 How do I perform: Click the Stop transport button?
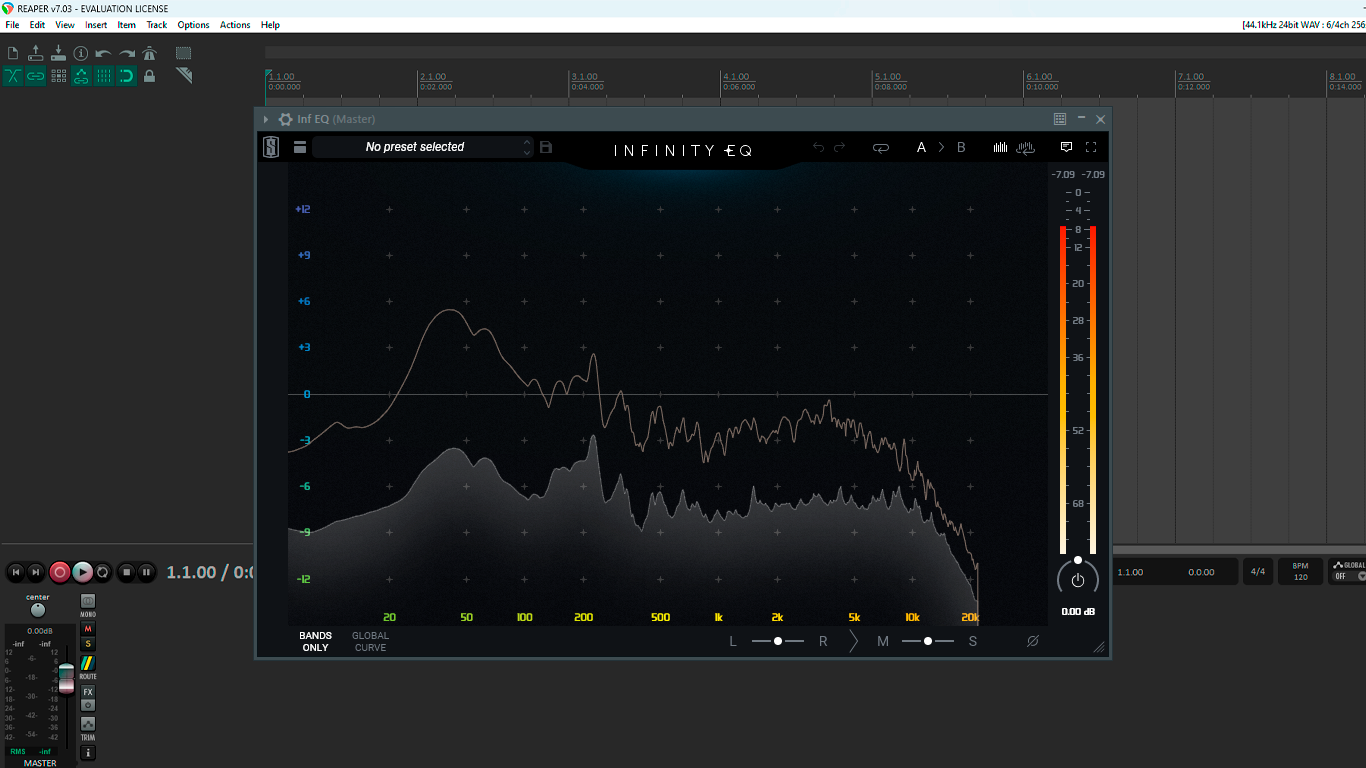tap(126, 572)
